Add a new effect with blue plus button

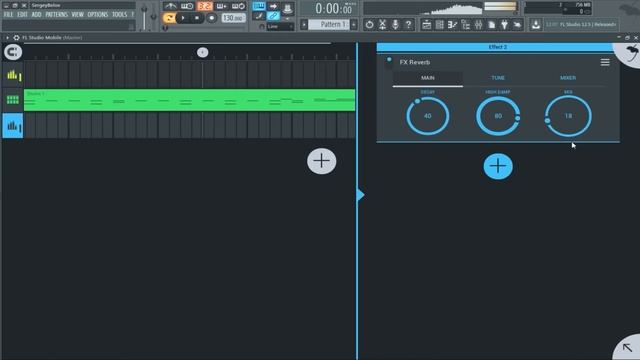[x=498, y=166]
